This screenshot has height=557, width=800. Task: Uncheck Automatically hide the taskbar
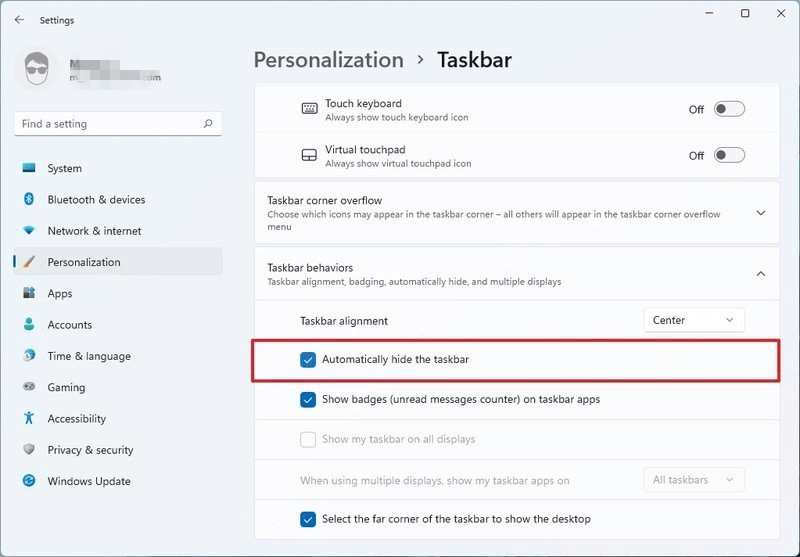point(308,360)
